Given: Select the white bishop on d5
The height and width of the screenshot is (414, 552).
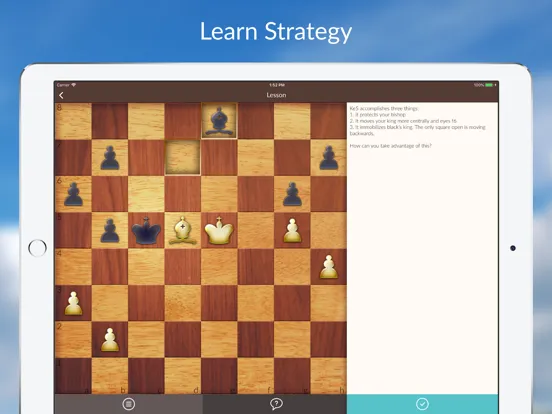Looking at the screenshot, I should point(183,231).
